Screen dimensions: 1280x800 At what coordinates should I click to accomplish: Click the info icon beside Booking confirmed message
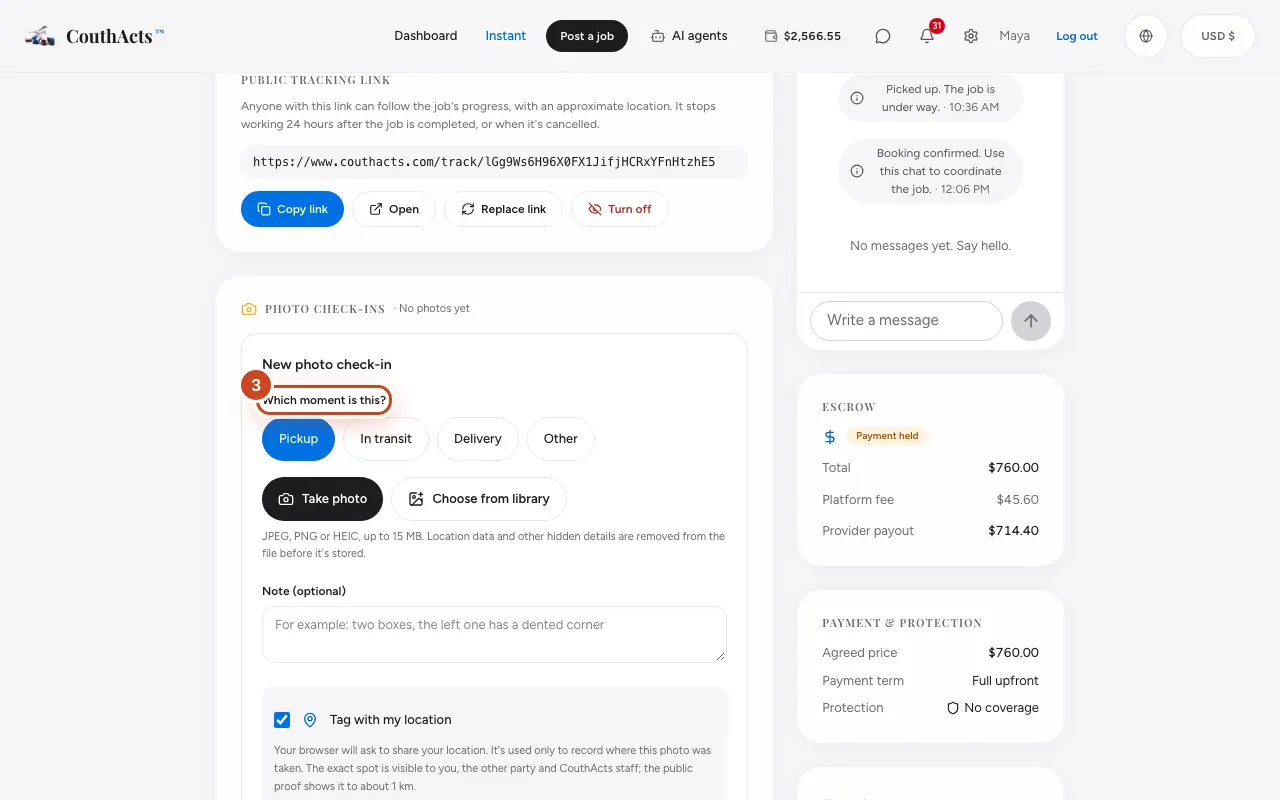(857, 171)
